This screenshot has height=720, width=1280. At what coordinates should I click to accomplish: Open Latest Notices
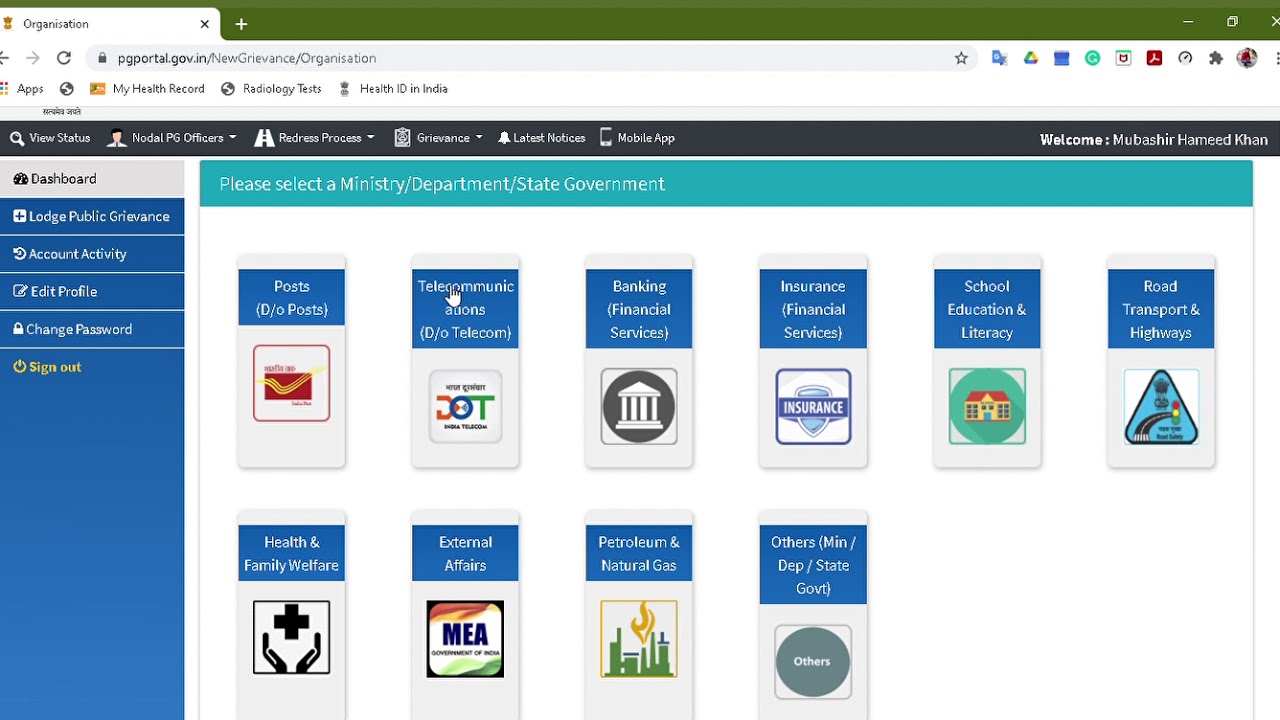(541, 138)
